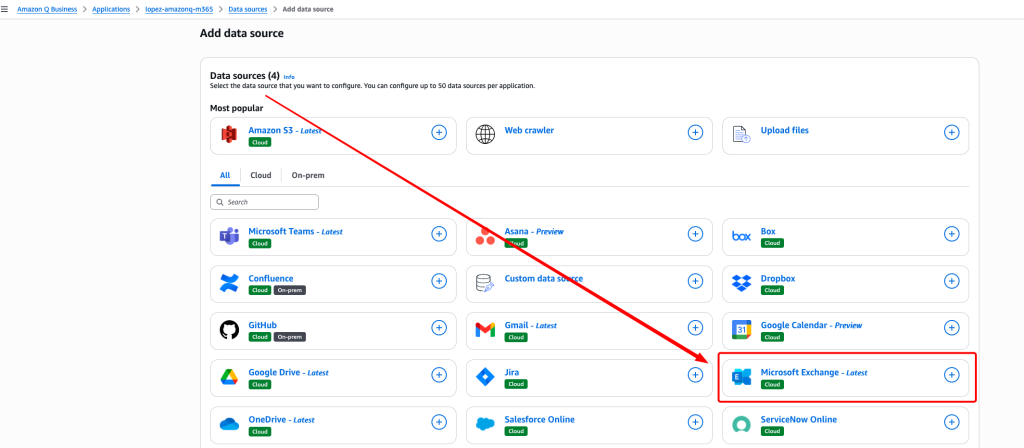Open the hamburger navigation menu
The height and width of the screenshot is (448, 1024).
click(x=6, y=8)
